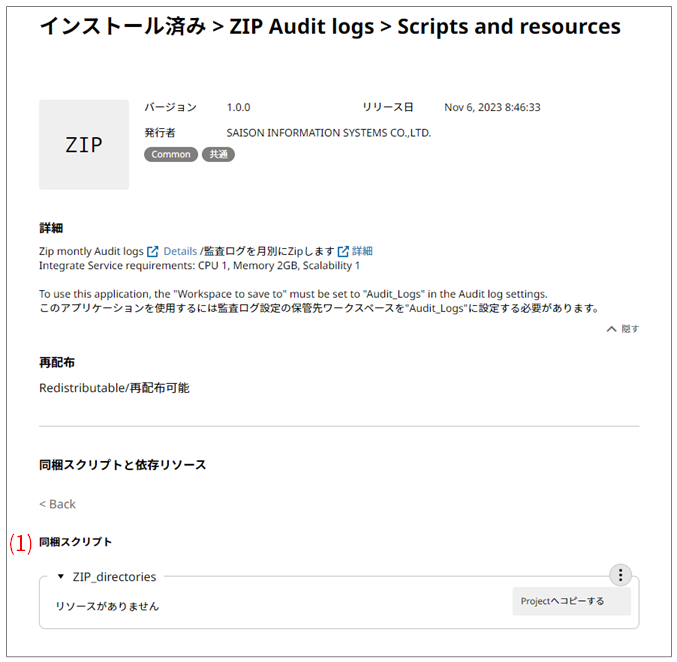677x662 pixels.
Task: Collapse the ZIP_directories script triangle
Action: tap(61, 577)
